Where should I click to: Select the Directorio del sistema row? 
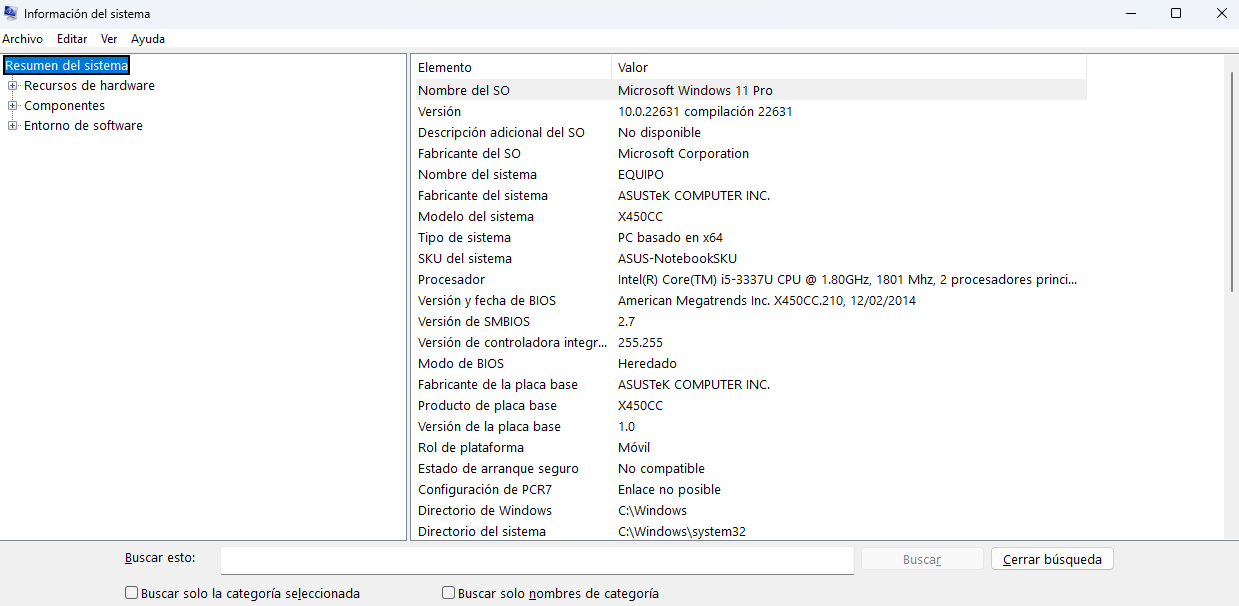(749, 531)
